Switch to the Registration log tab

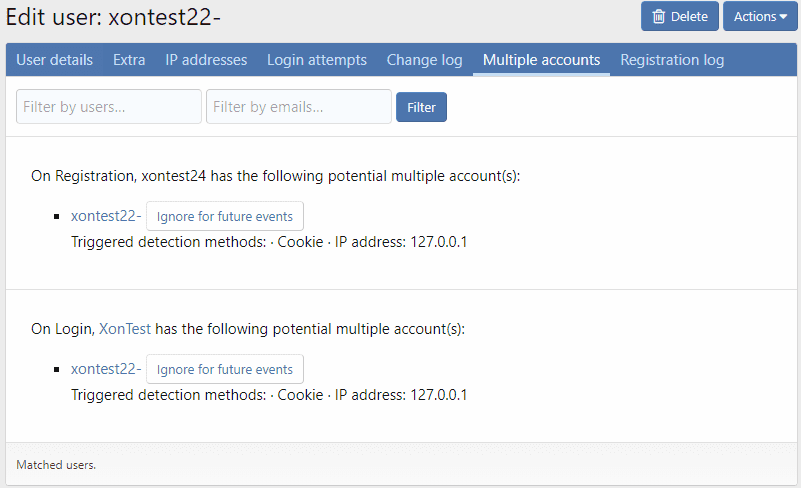pyautogui.click(x=672, y=60)
